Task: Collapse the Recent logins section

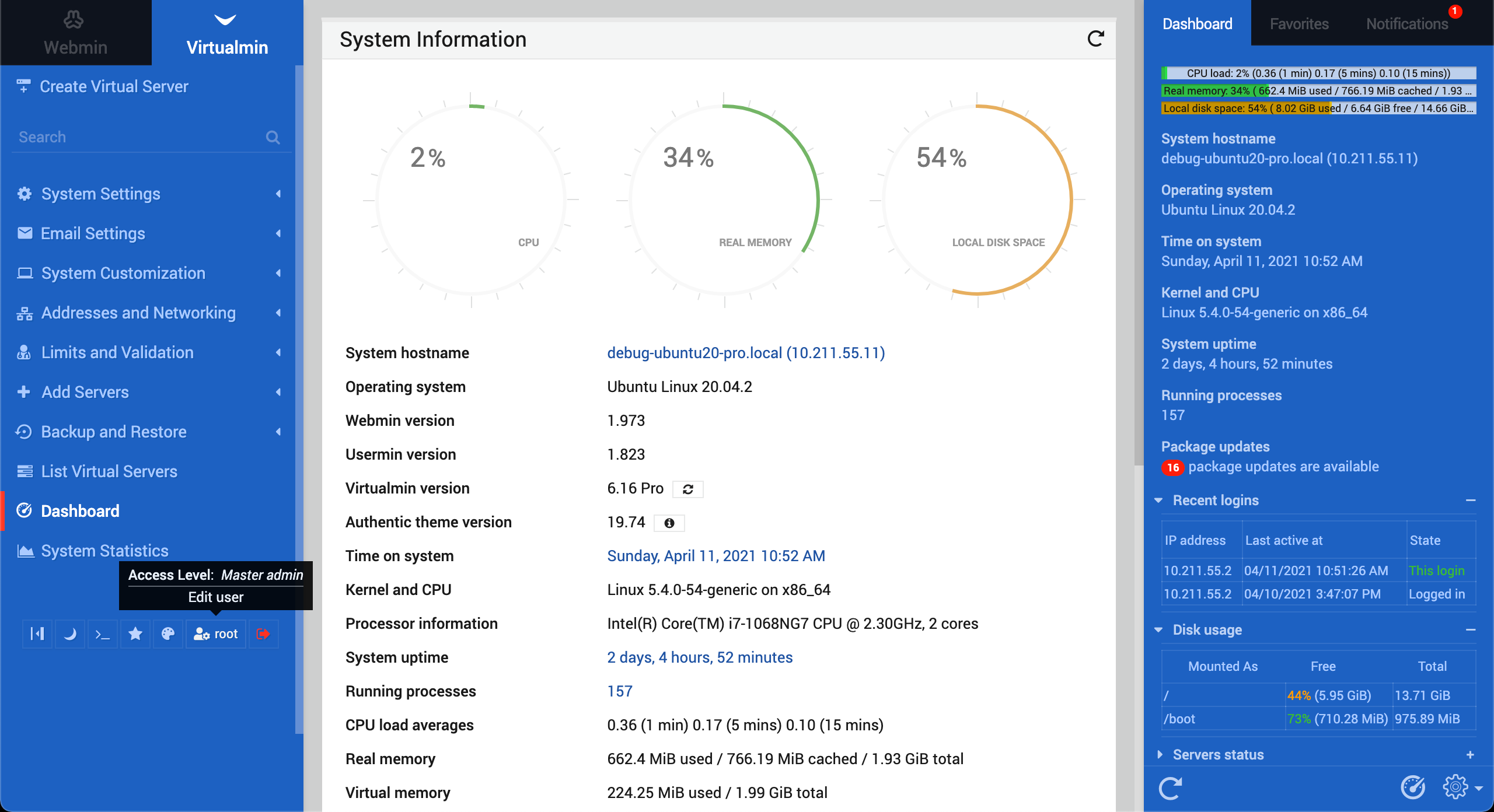Action: (1470, 501)
